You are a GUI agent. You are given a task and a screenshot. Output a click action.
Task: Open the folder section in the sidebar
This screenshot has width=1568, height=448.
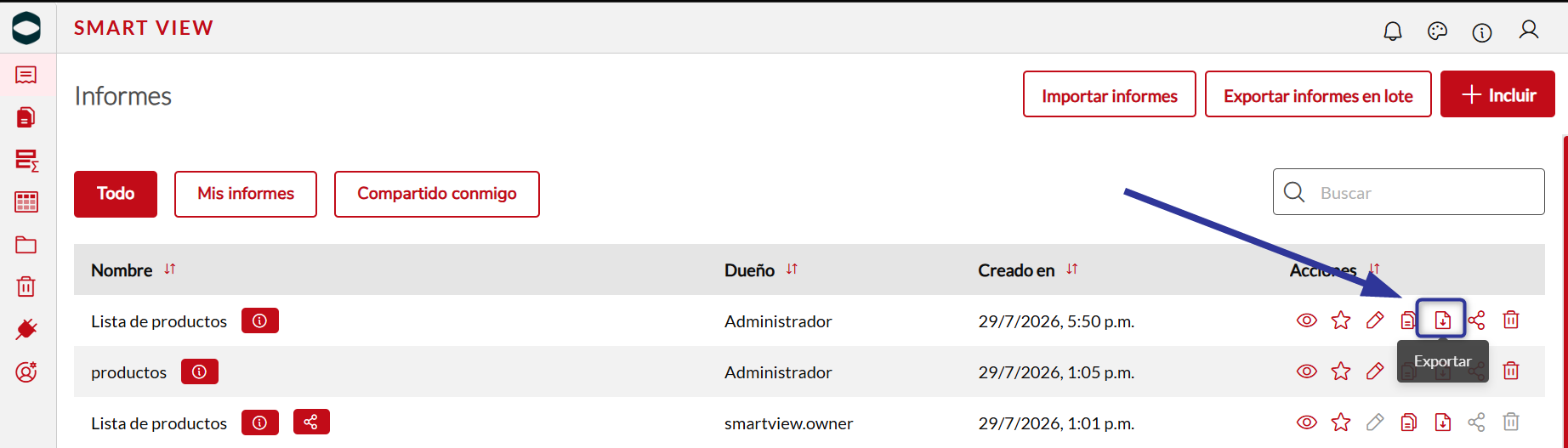coord(26,245)
